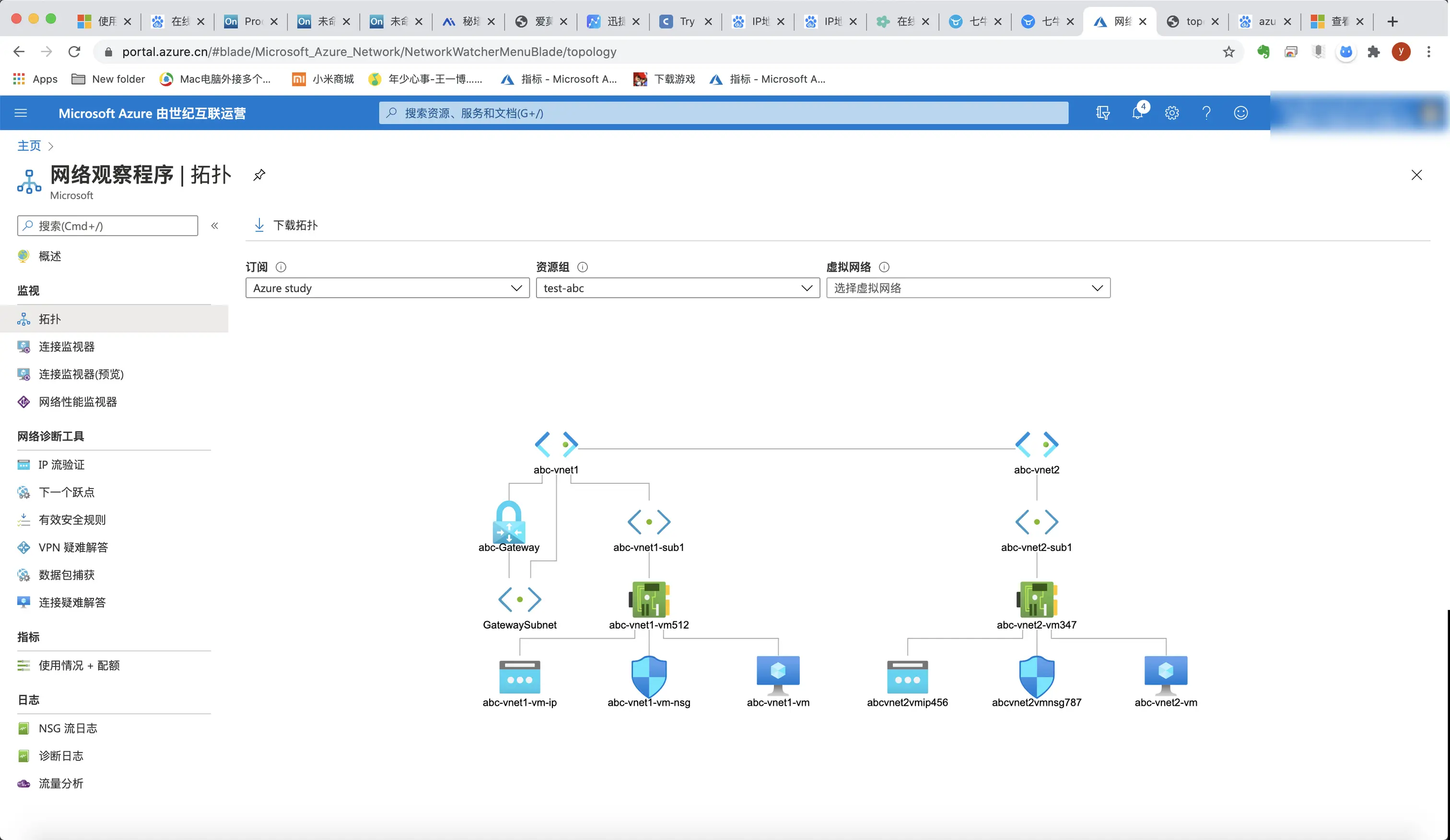Select VPN 疑难解答 in the sidebar

73,547
